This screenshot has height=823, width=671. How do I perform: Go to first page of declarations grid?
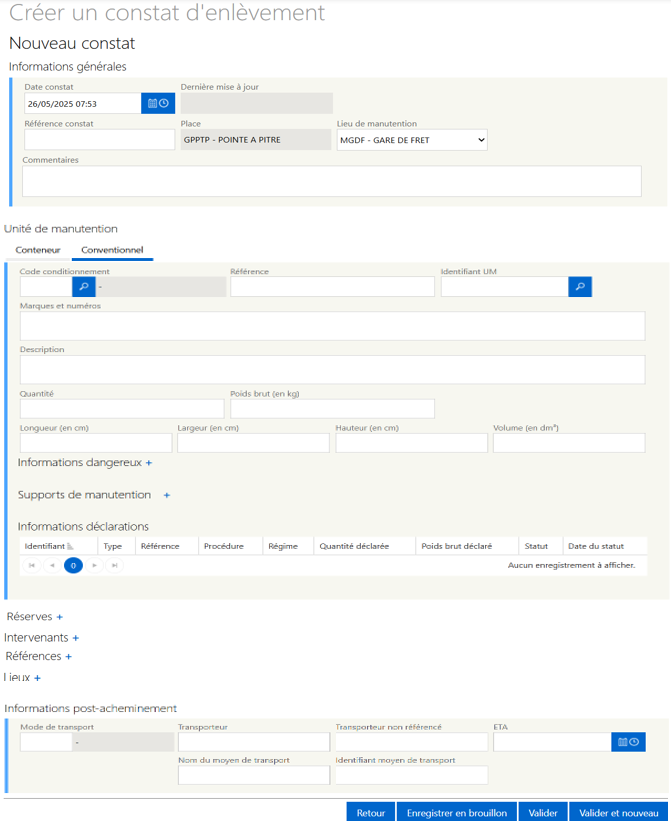(32, 566)
